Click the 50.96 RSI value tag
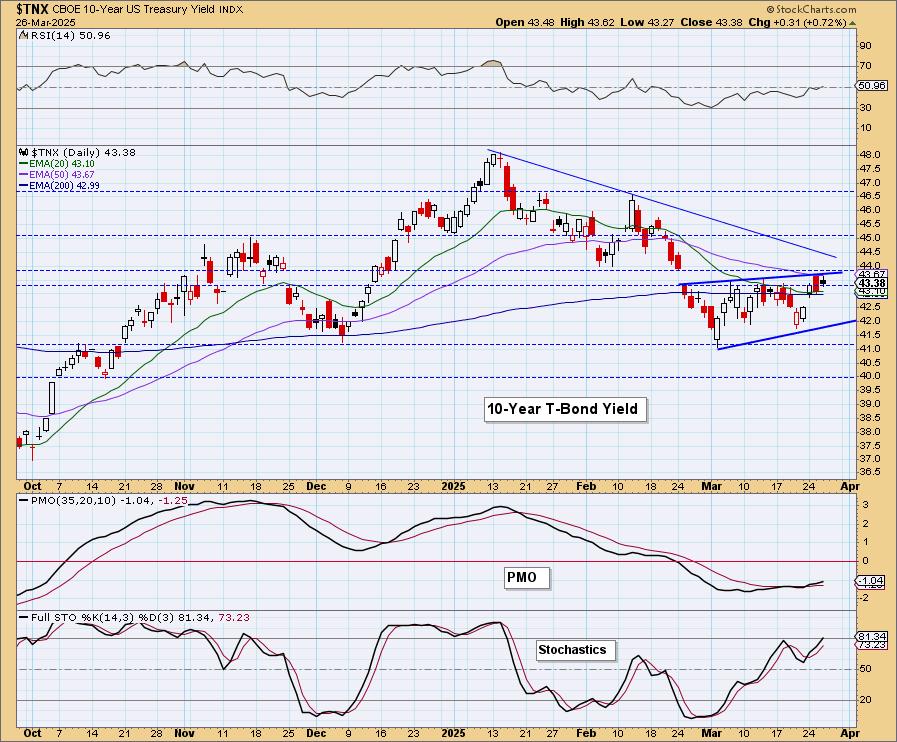 [x=872, y=86]
